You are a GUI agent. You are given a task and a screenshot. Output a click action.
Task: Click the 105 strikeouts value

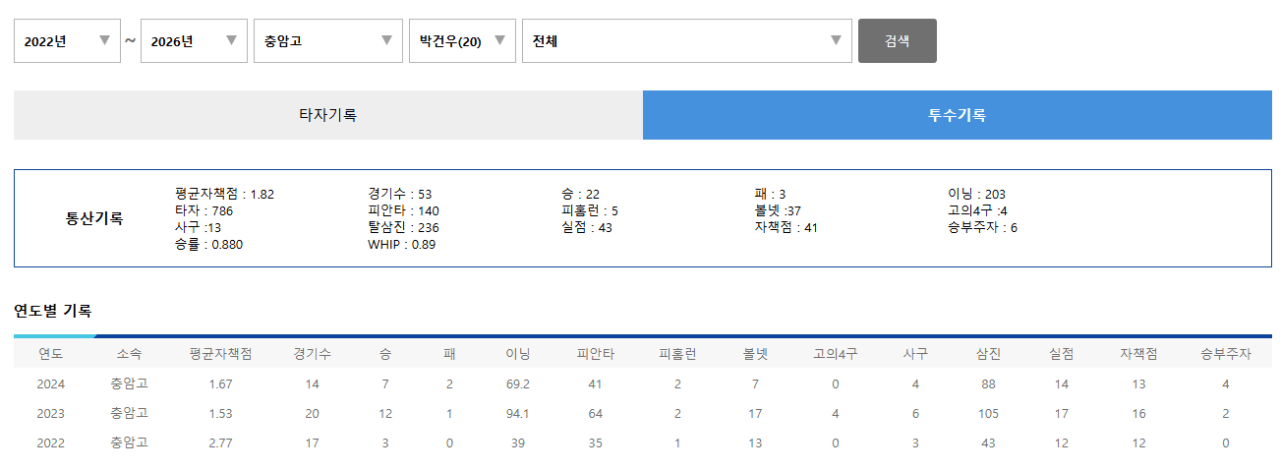pos(988,412)
